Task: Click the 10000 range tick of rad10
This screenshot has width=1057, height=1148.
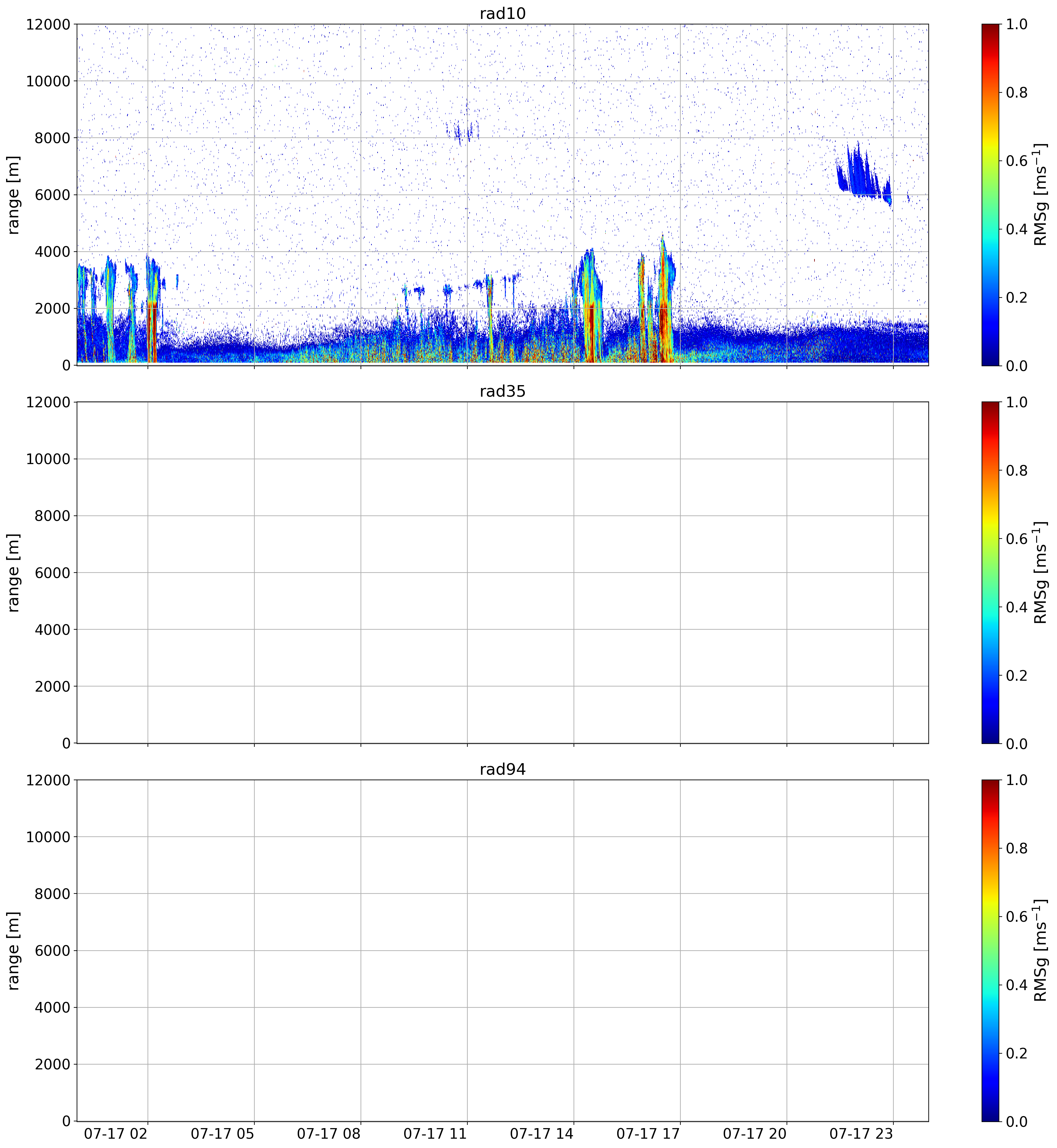Action: 49,81
